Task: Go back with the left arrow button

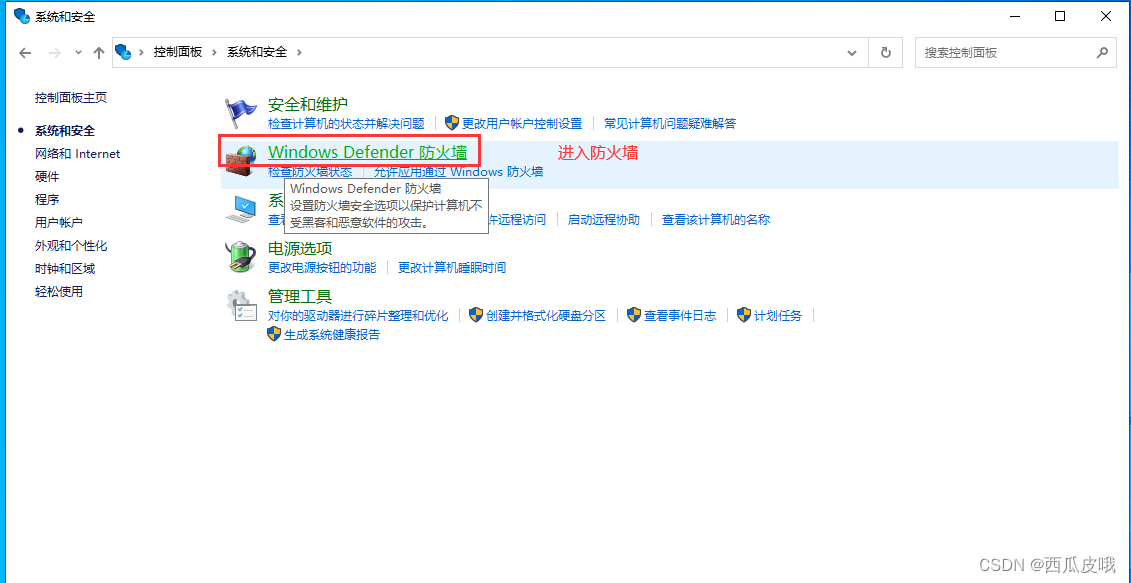Action: point(25,53)
